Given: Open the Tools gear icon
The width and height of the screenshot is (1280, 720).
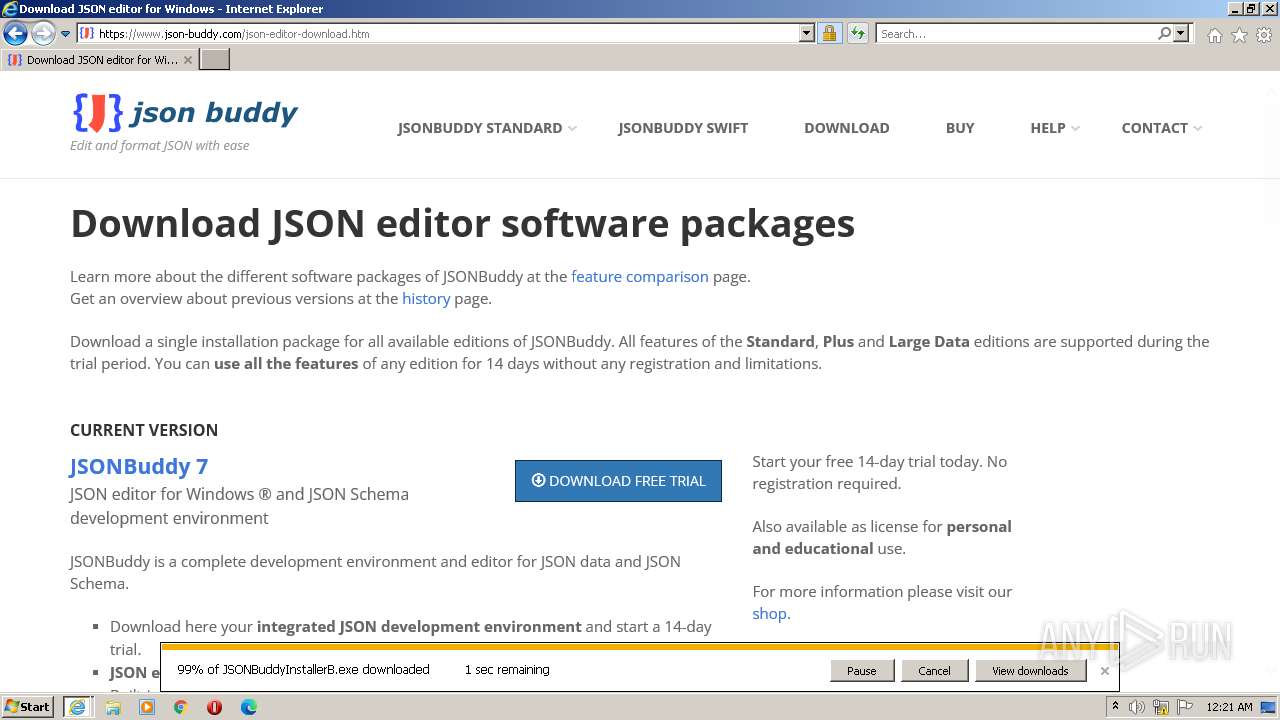Looking at the screenshot, I should 1264,35.
